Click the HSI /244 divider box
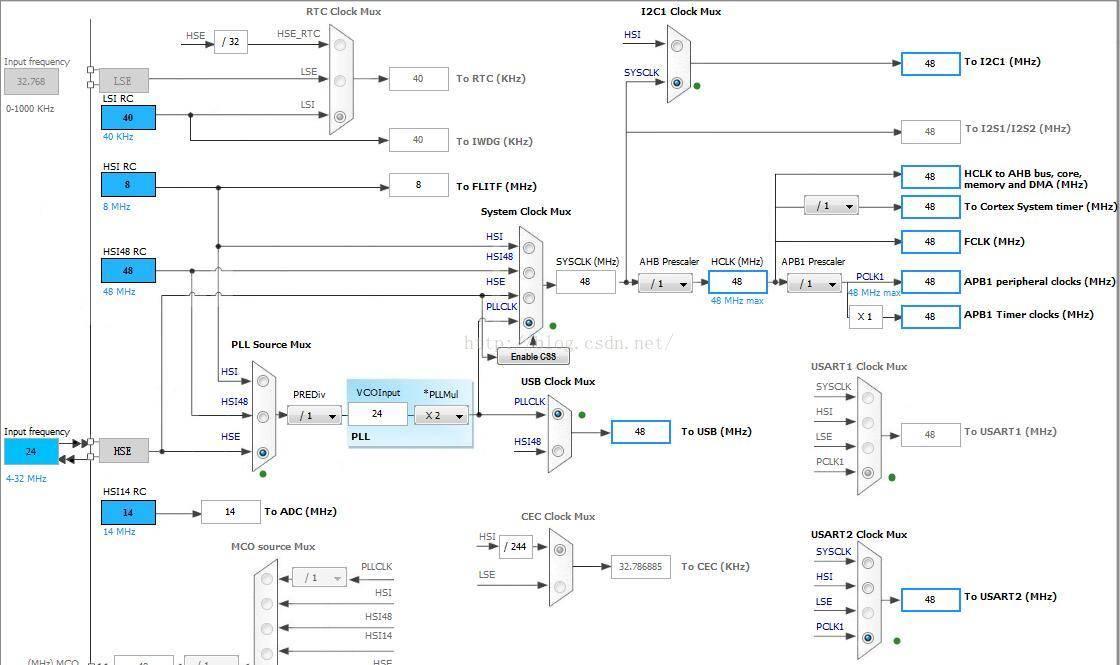 [515, 546]
